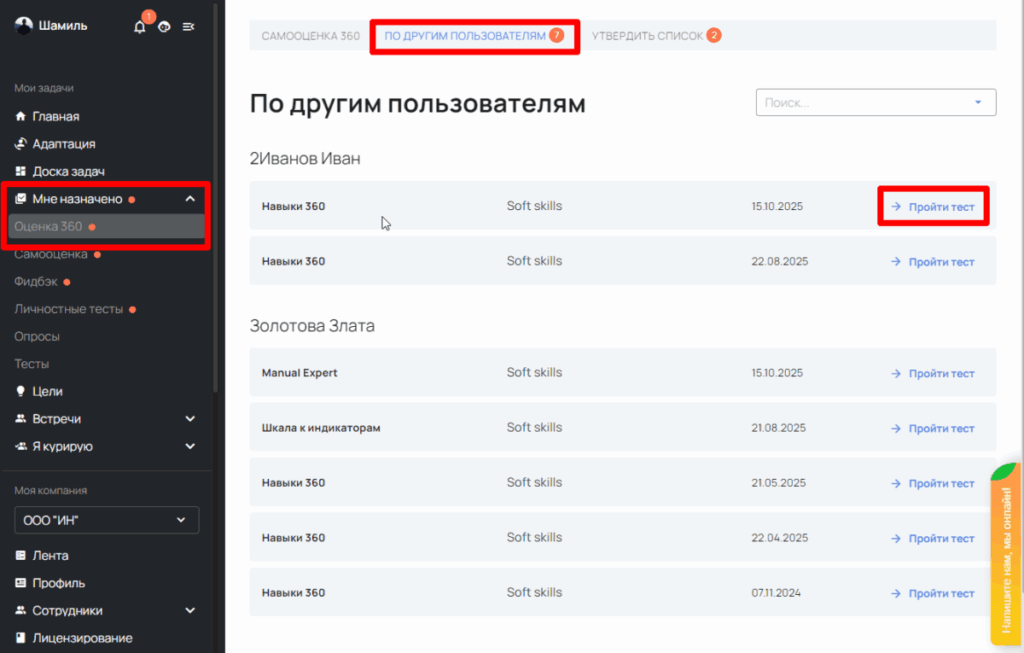The height and width of the screenshot is (653, 1024).
Task: Click the chat support icon beside the bell
Action: coord(164,27)
